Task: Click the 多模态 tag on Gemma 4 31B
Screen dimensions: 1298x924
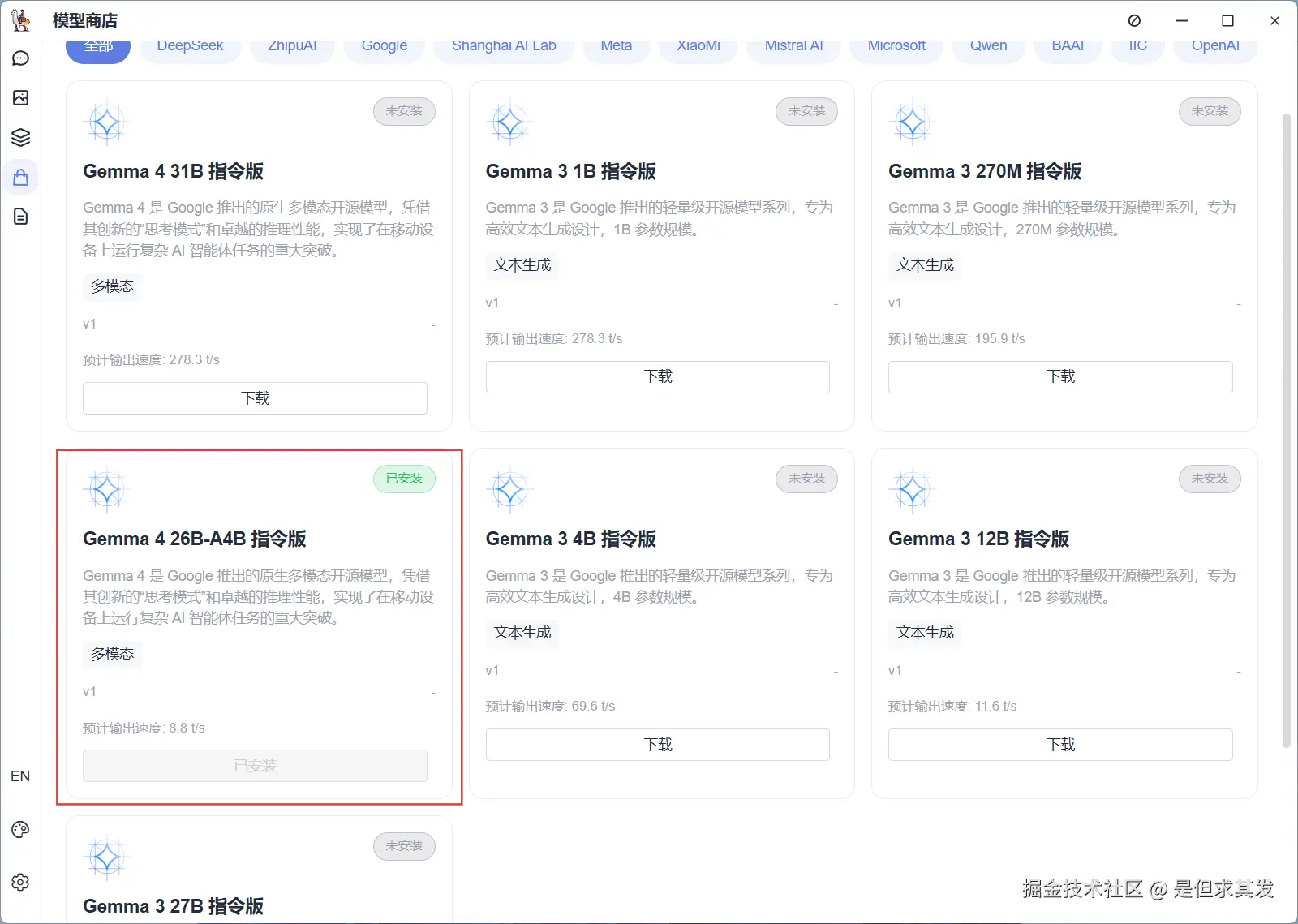Action: [x=111, y=286]
